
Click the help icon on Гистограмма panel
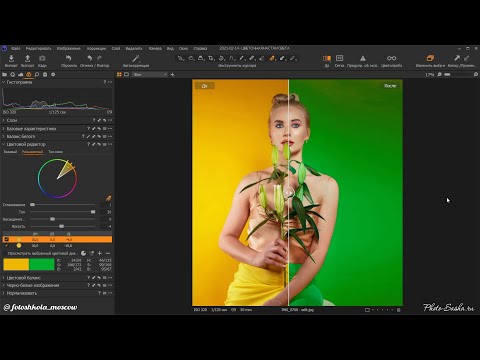pyautogui.click(x=104, y=82)
